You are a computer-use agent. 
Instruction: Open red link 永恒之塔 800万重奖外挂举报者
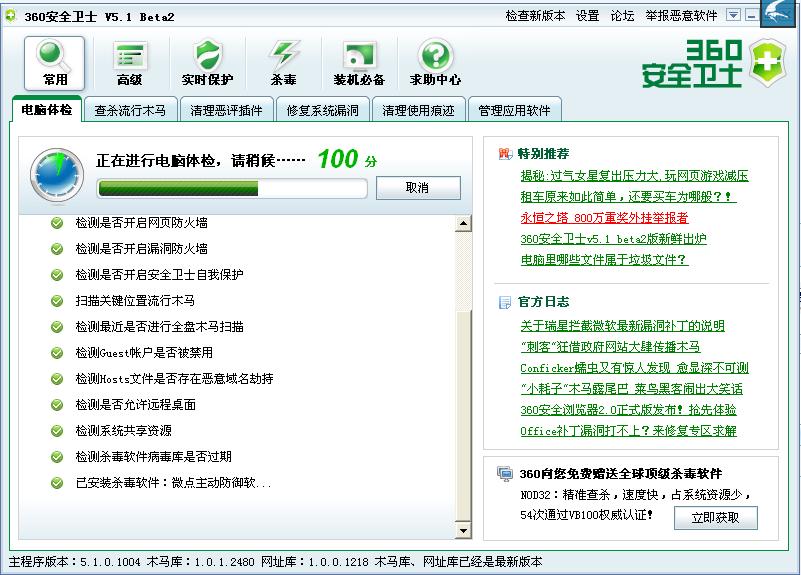pos(604,218)
